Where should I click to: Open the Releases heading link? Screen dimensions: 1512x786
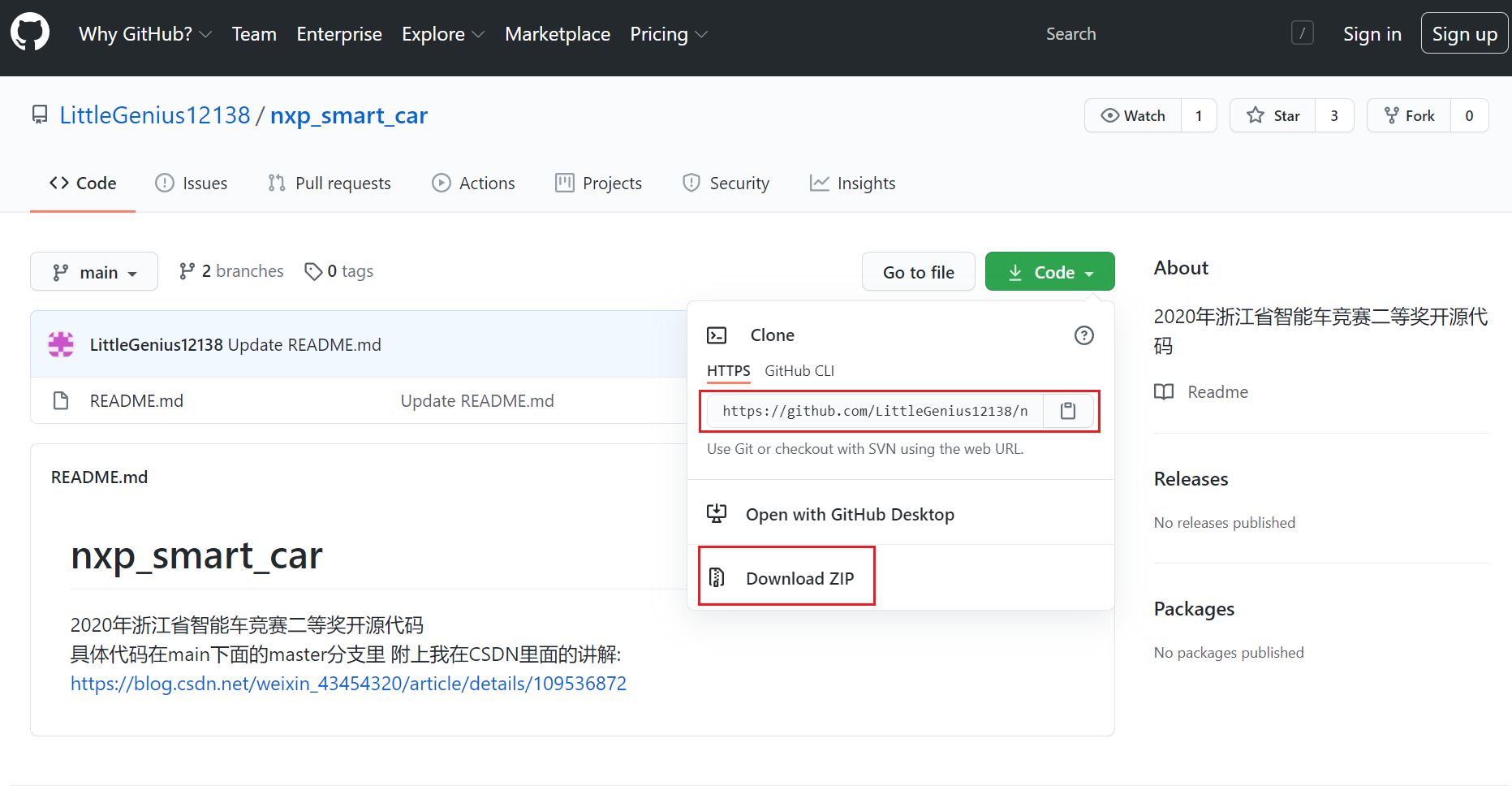click(1191, 478)
